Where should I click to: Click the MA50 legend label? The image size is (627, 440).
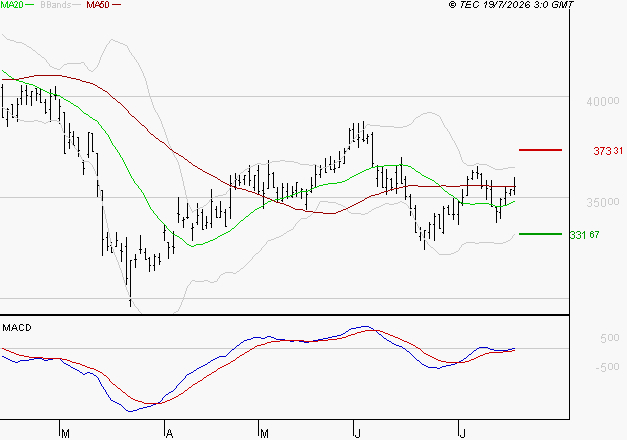[x=98, y=5]
